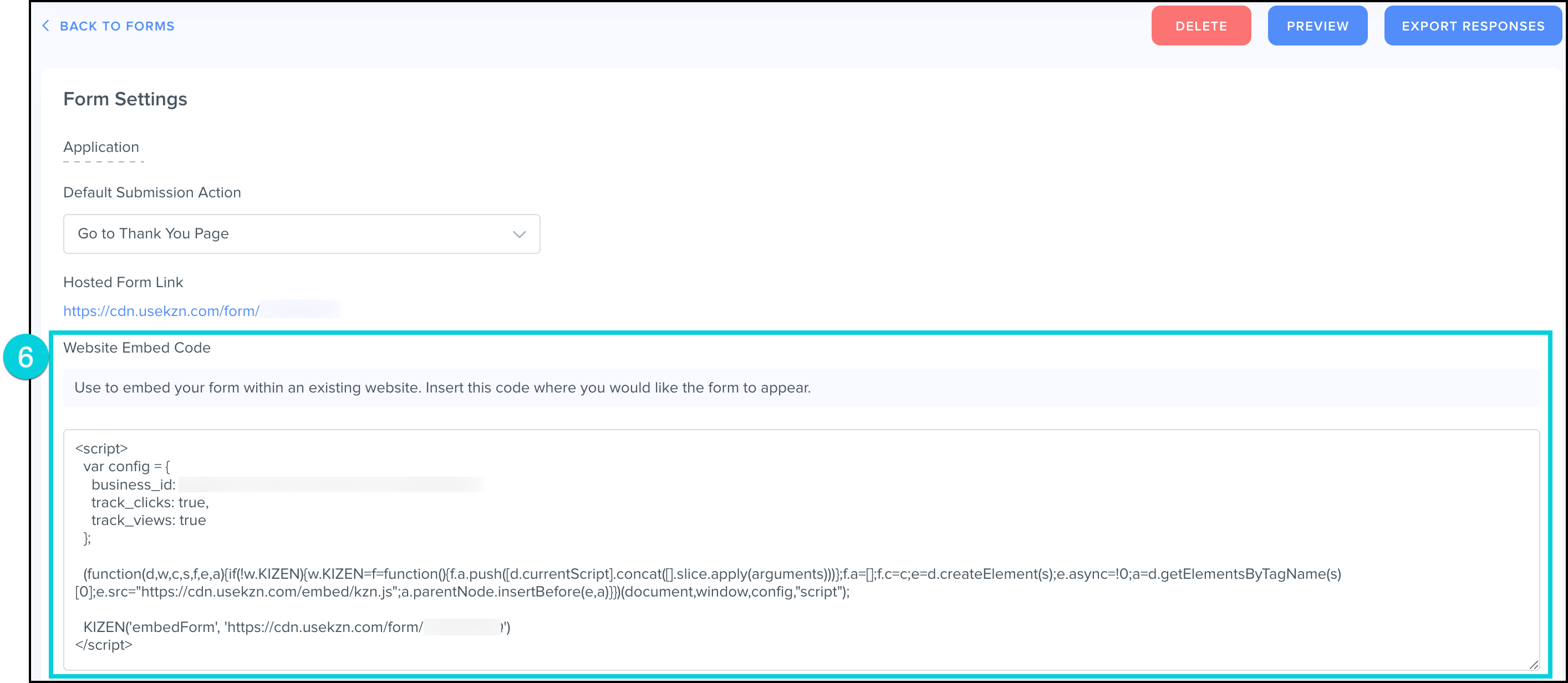Click the business_id line in code

[x=133, y=485]
